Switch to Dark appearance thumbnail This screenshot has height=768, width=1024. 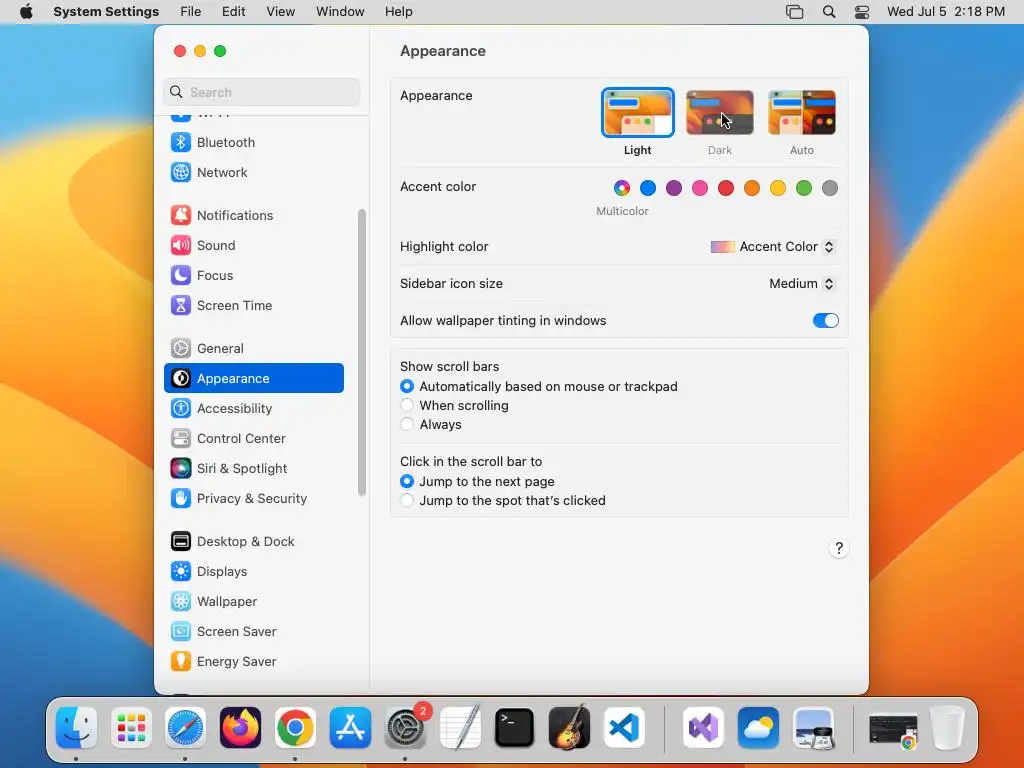coord(720,113)
